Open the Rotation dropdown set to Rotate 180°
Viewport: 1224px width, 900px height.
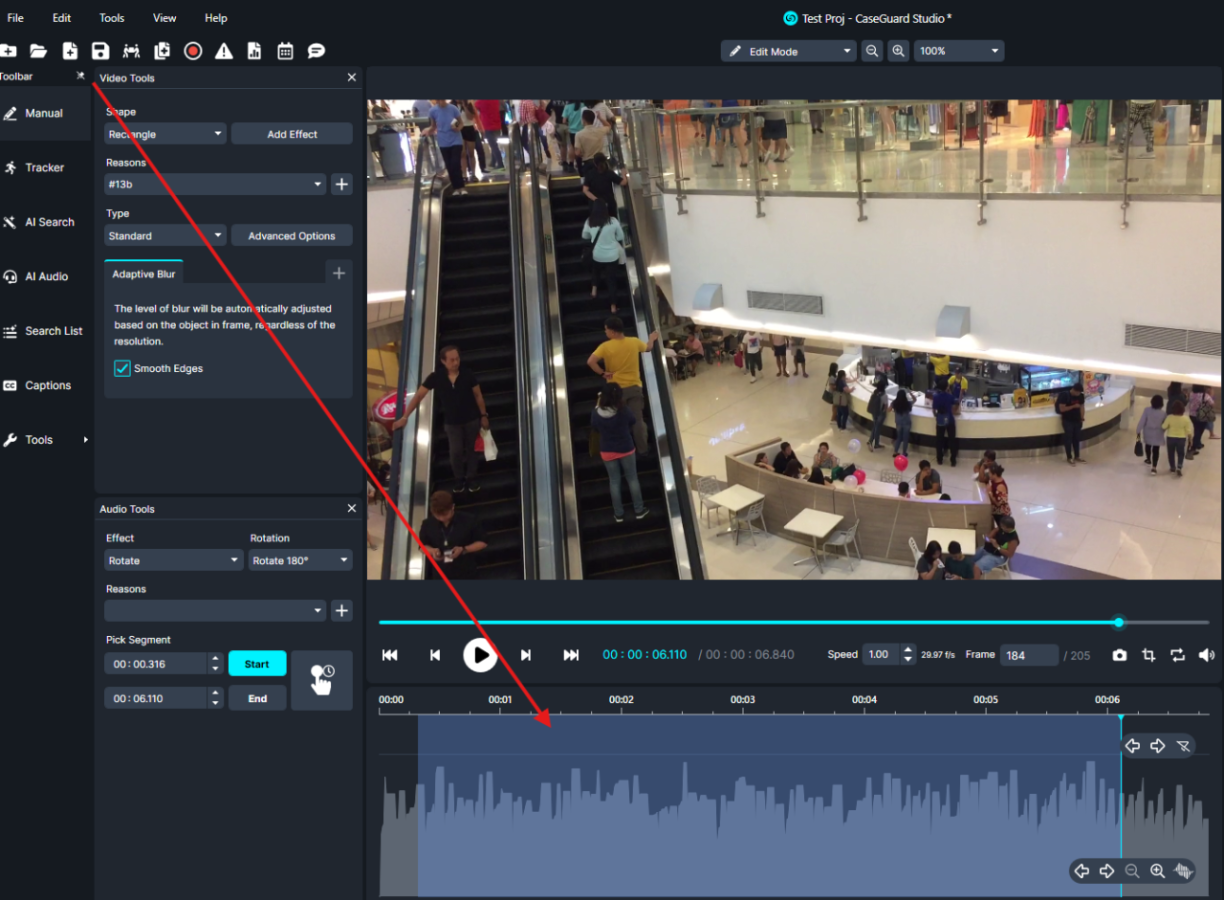(x=300, y=561)
